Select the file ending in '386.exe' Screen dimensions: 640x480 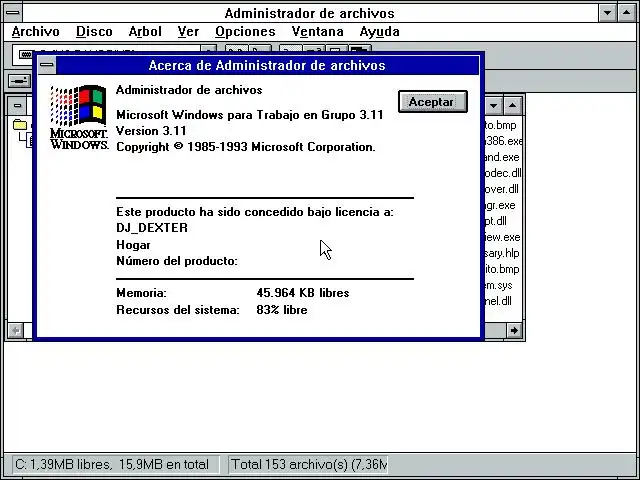503,141
